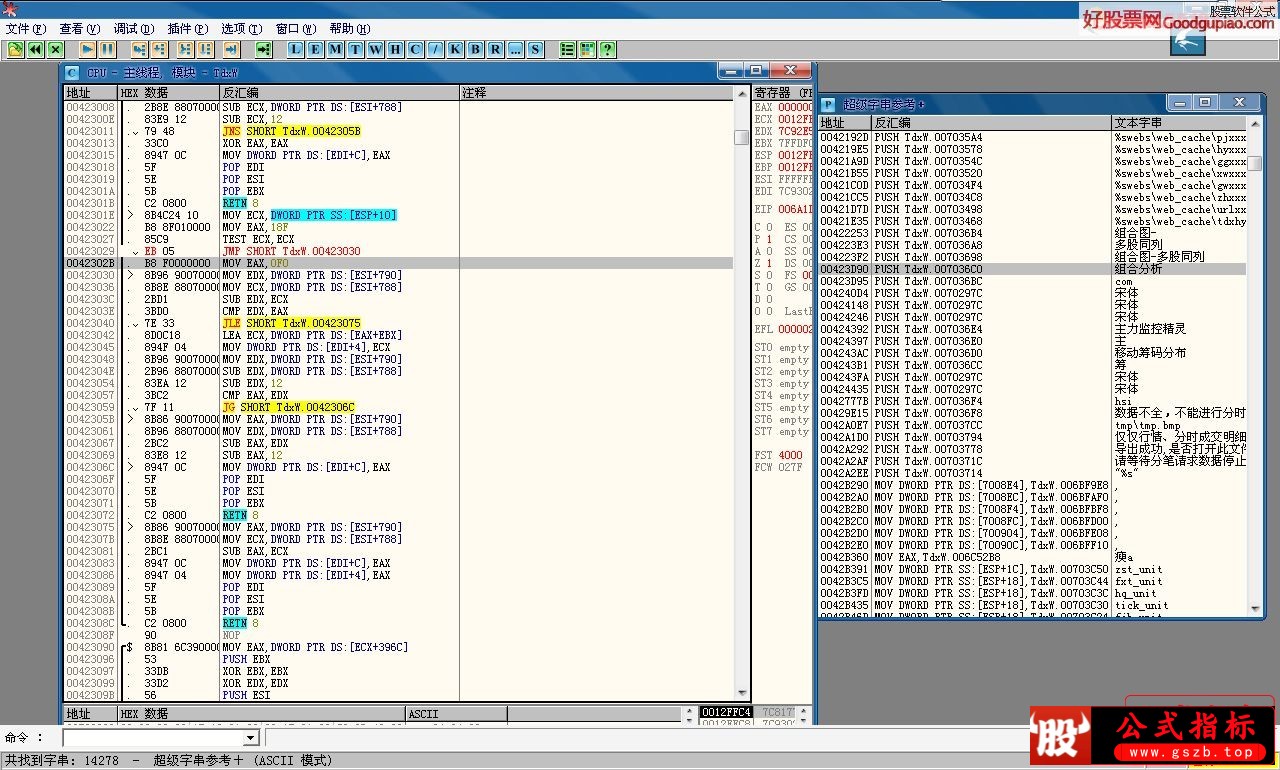The height and width of the screenshot is (770, 1280).
Task: Open Executable modules with E button
Action: coord(316,49)
